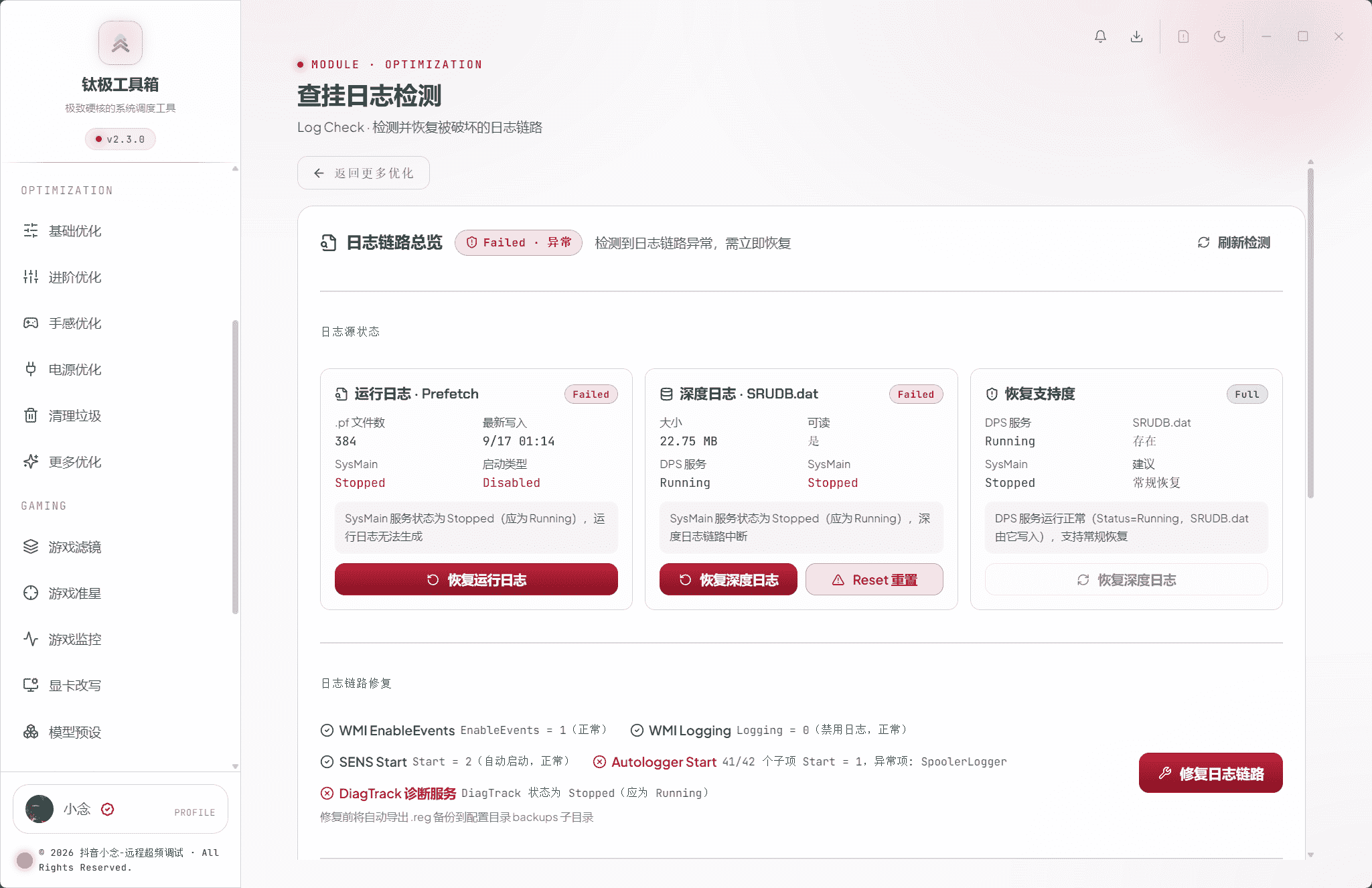Open 进阶优化 in the sidebar
Screen dimensions: 1372x888
point(121,277)
